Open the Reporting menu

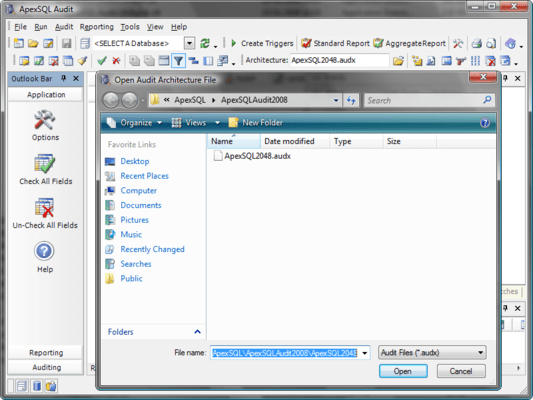(97, 27)
